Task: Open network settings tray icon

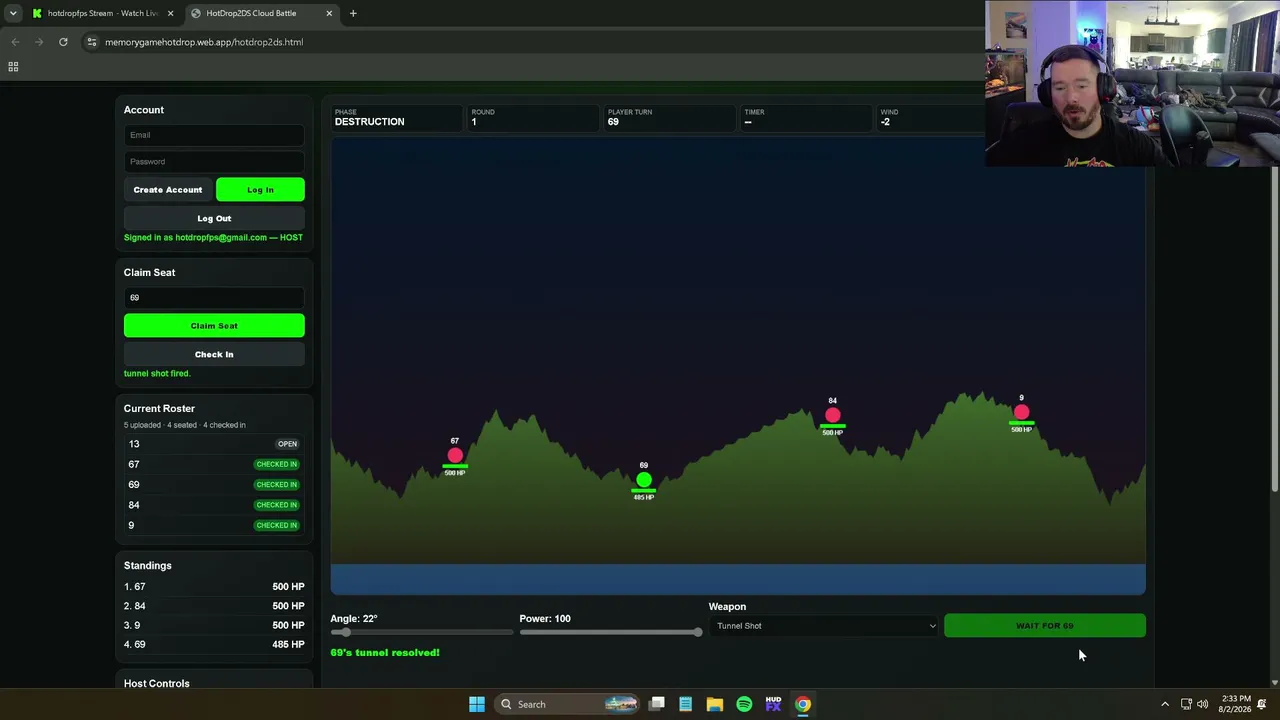Action: 1186,704
